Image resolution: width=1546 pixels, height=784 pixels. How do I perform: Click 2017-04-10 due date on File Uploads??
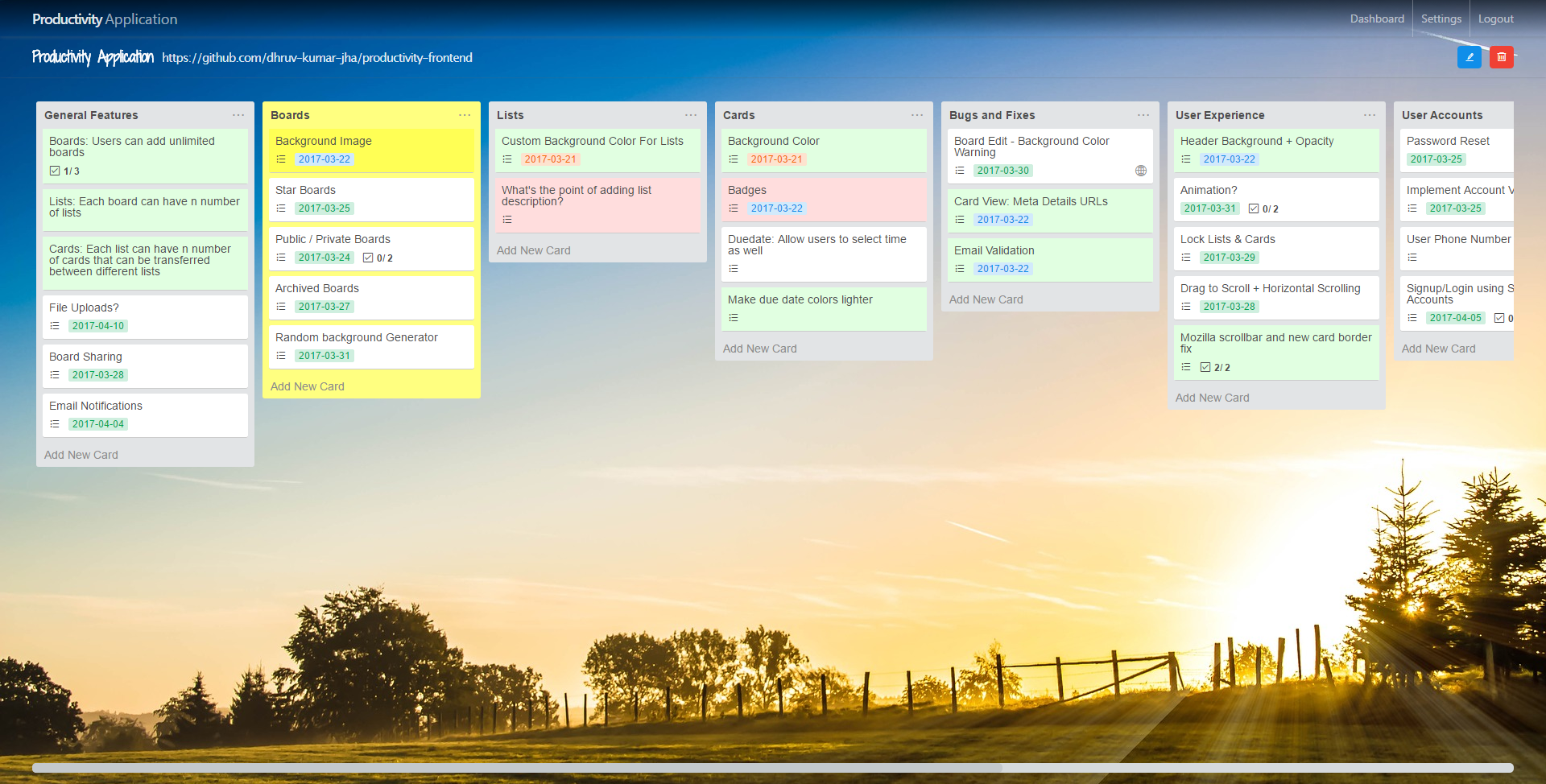98,326
